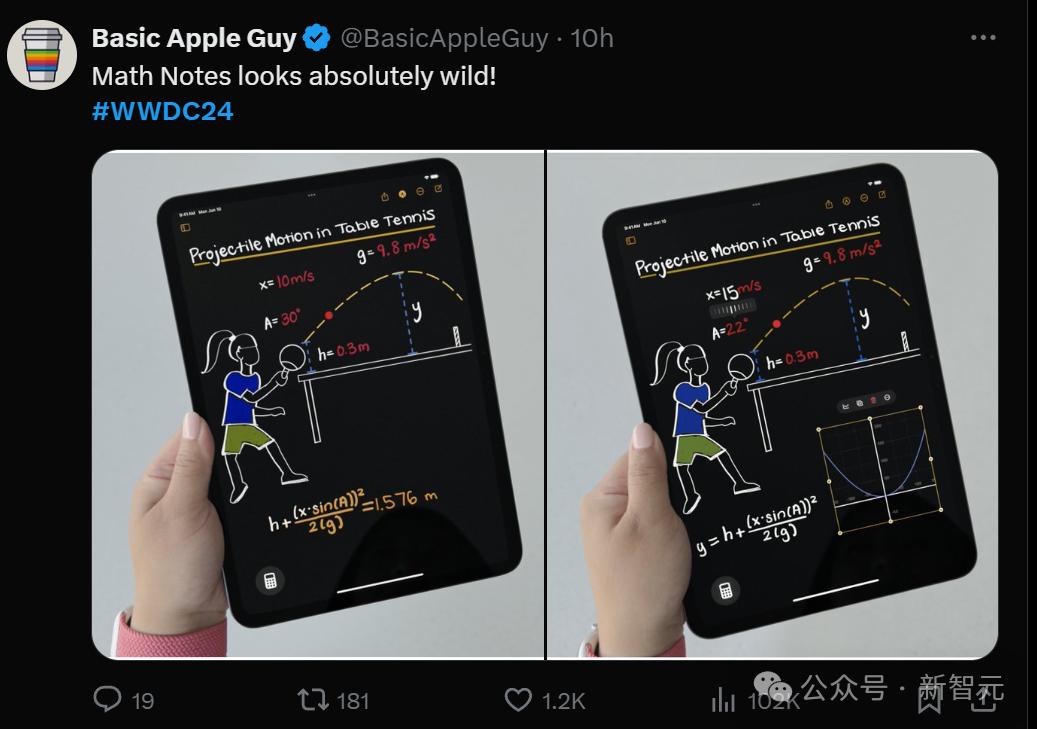Open the 10h timestamp link
The width and height of the screenshot is (1037, 729).
[x=592, y=39]
